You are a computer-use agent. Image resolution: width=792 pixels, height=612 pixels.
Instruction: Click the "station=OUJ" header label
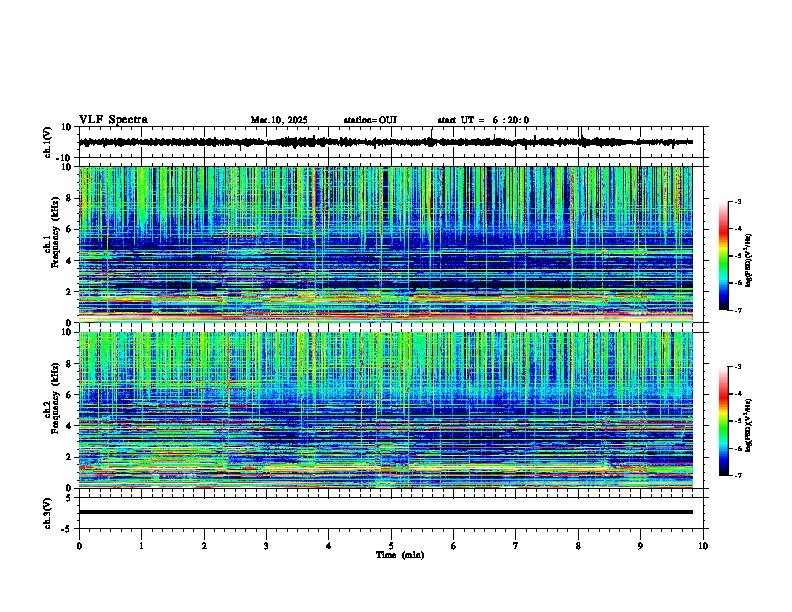(370, 120)
